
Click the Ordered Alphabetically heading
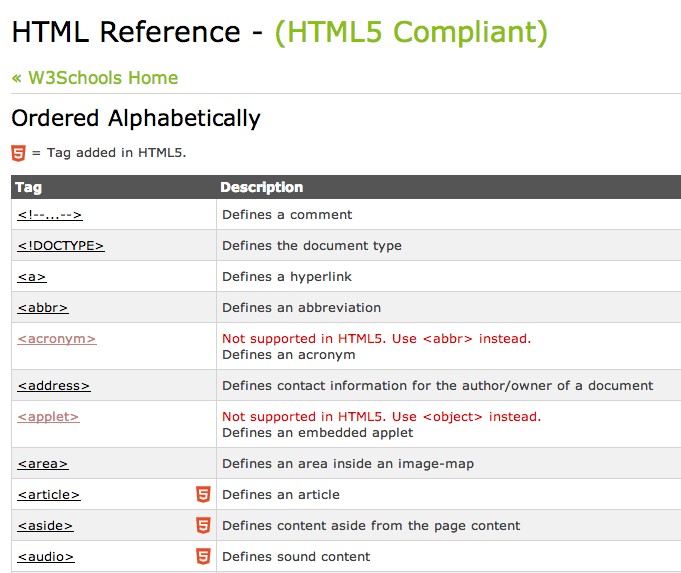[x=135, y=118]
